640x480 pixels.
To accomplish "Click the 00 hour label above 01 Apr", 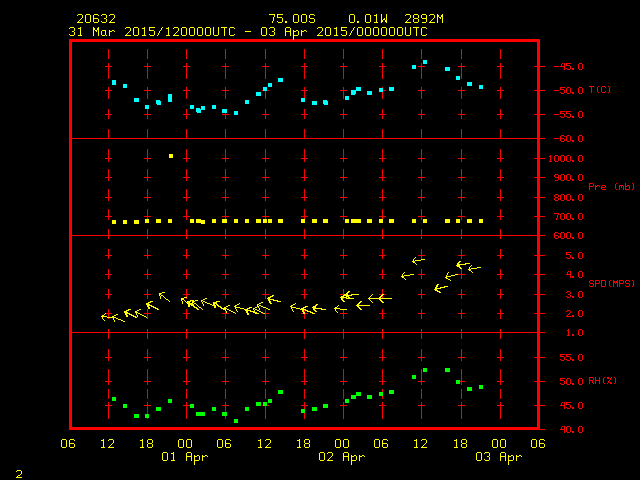I will 185,443.
